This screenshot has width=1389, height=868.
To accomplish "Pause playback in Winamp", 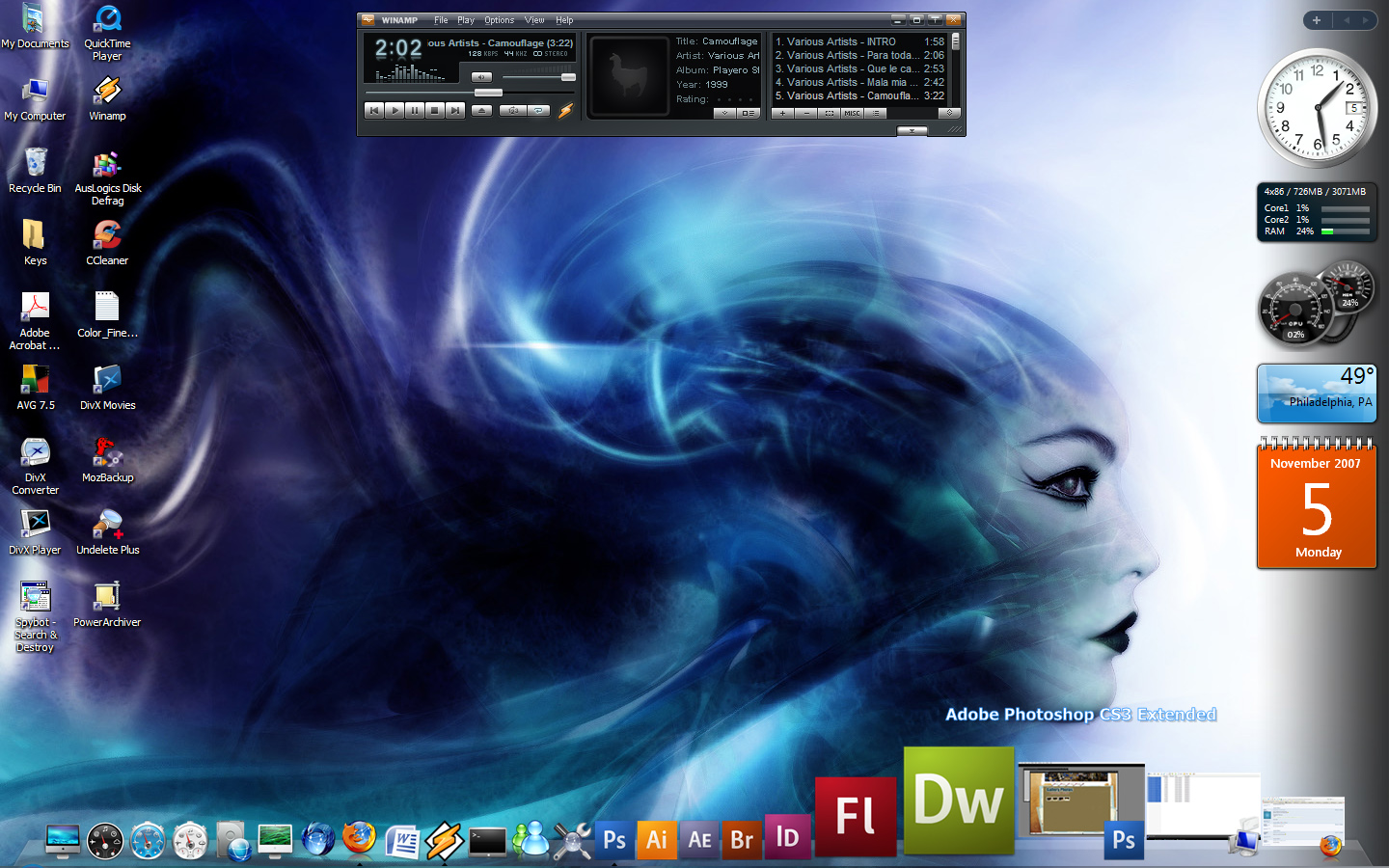I will click(415, 110).
